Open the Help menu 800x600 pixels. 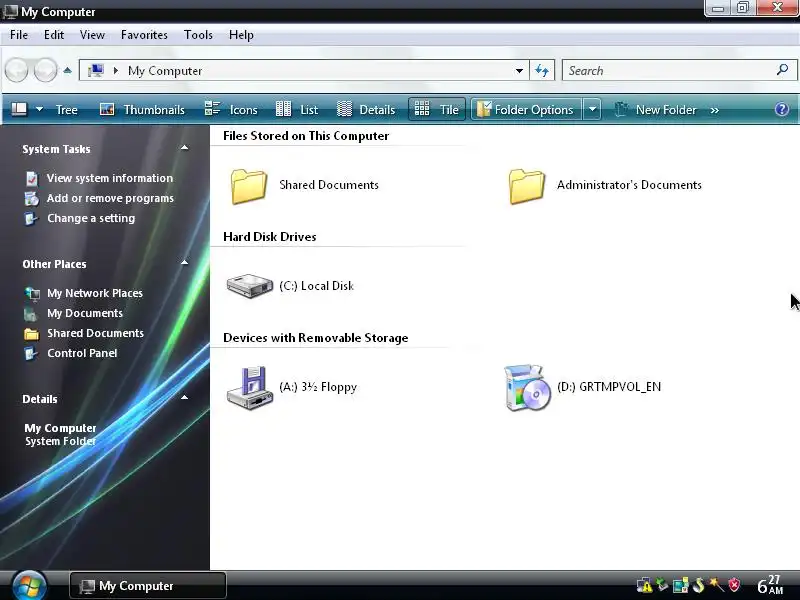pyautogui.click(x=241, y=35)
